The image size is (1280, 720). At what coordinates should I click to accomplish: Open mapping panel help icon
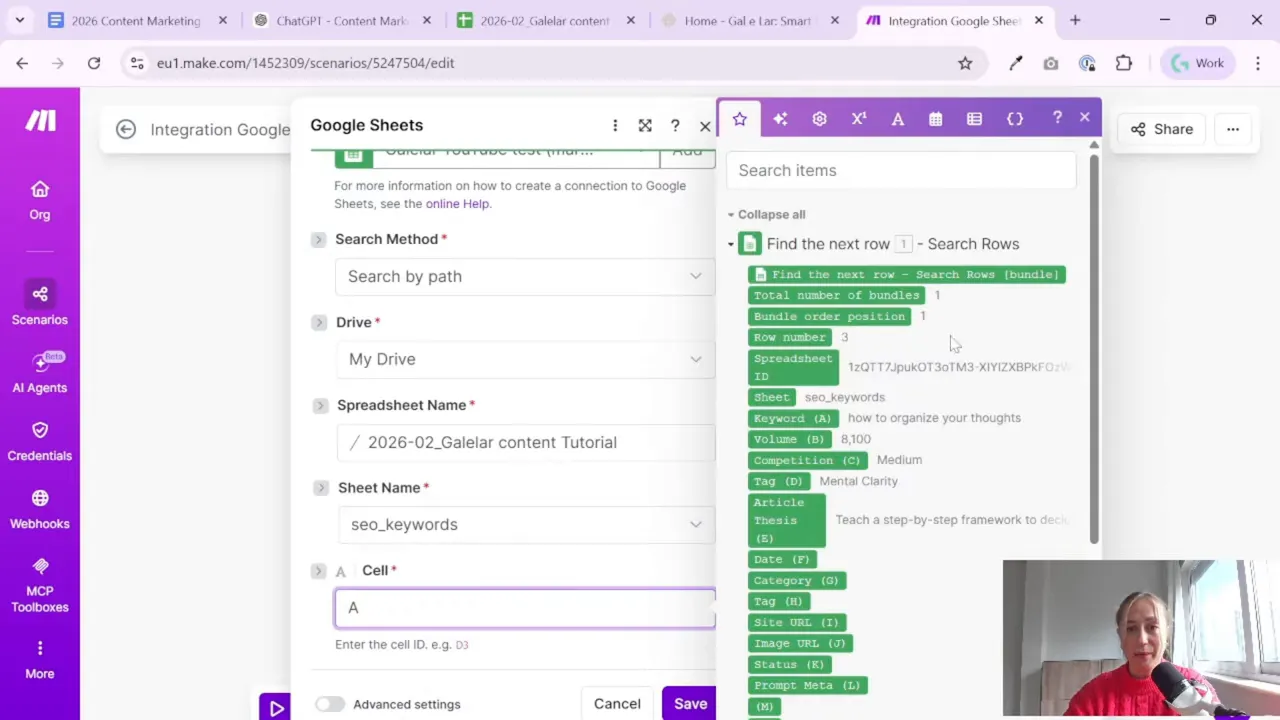coord(1057,118)
